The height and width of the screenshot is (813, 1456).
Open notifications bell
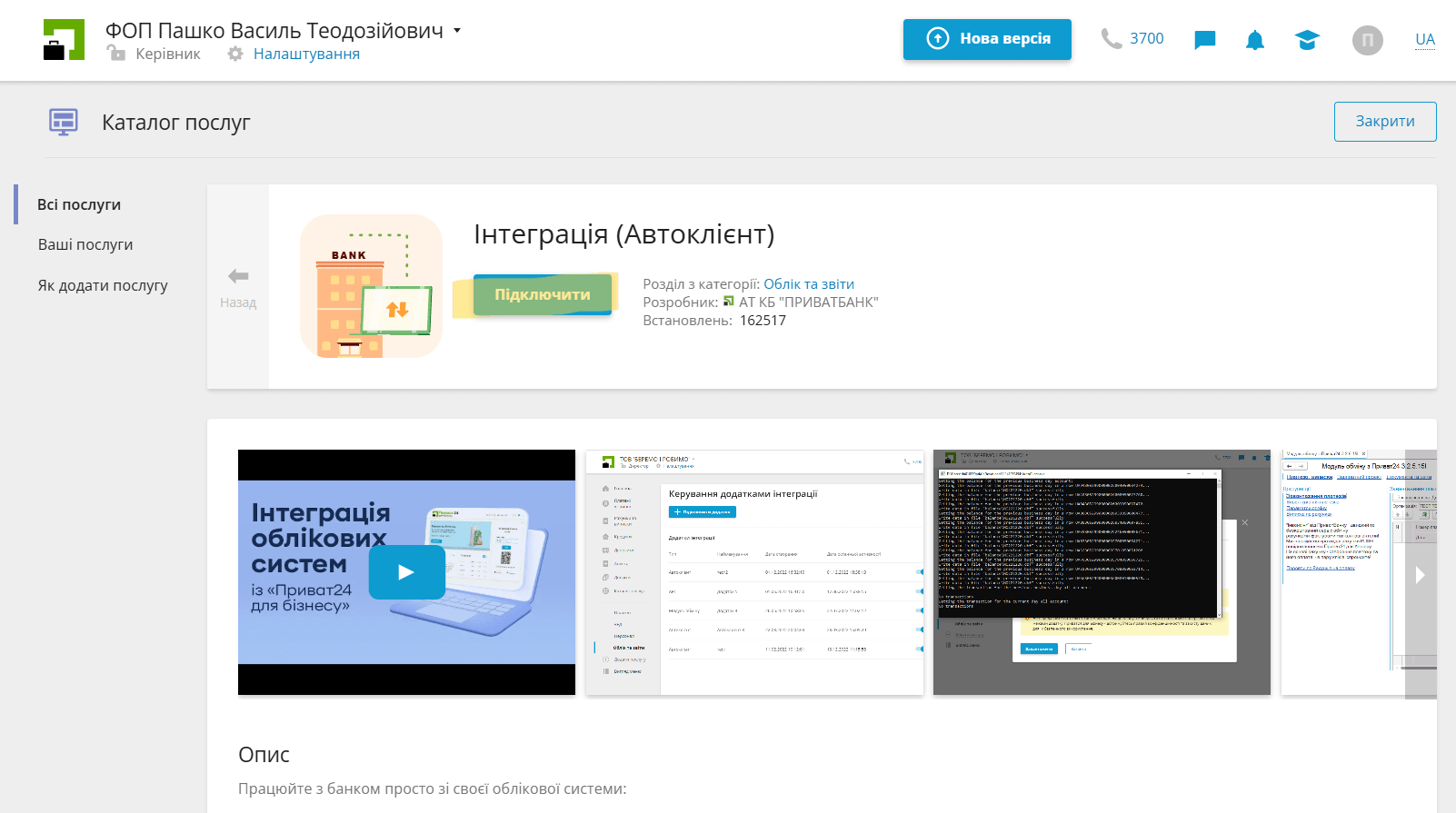pos(1255,40)
